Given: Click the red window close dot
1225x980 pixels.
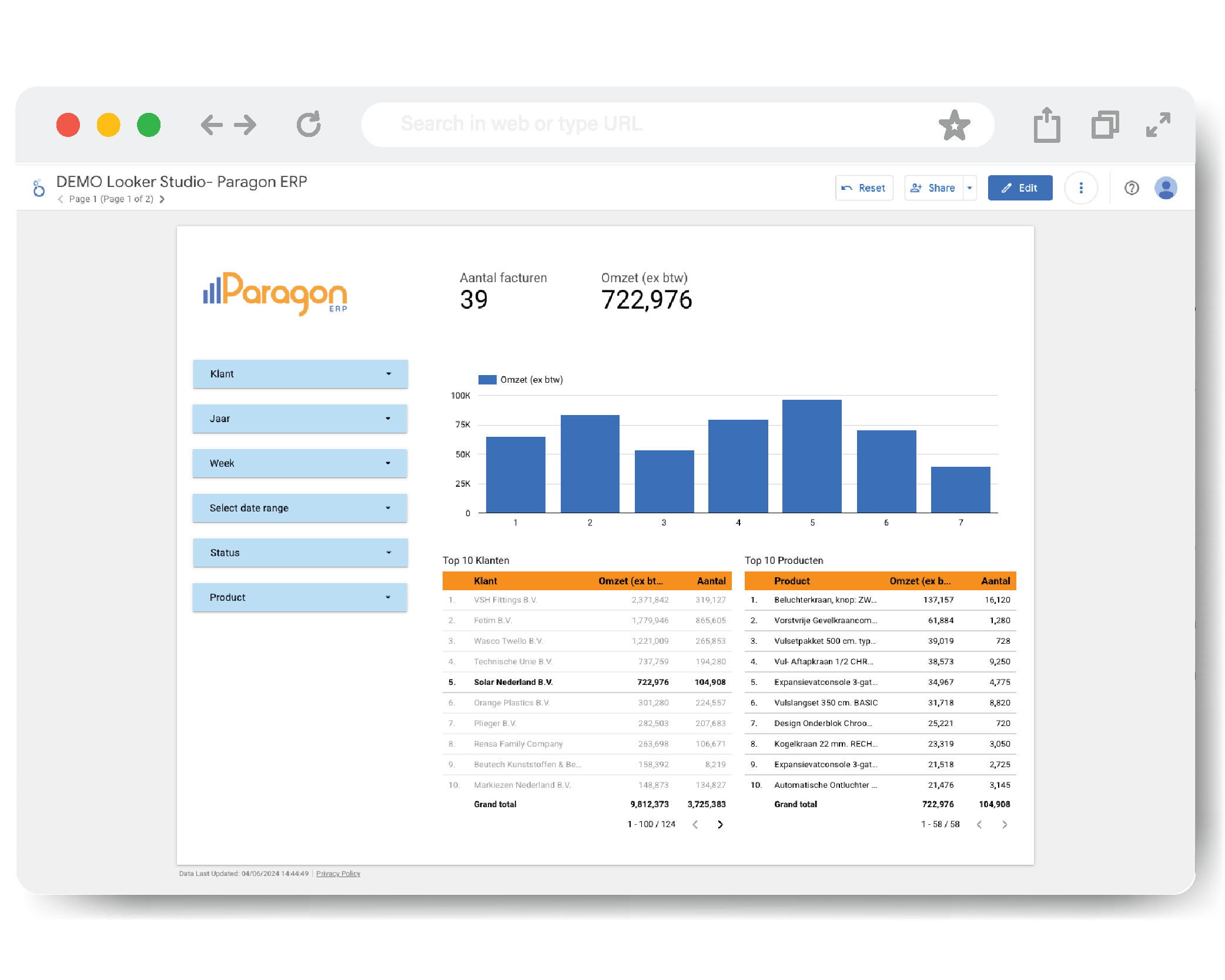Looking at the screenshot, I should click(68, 125).
